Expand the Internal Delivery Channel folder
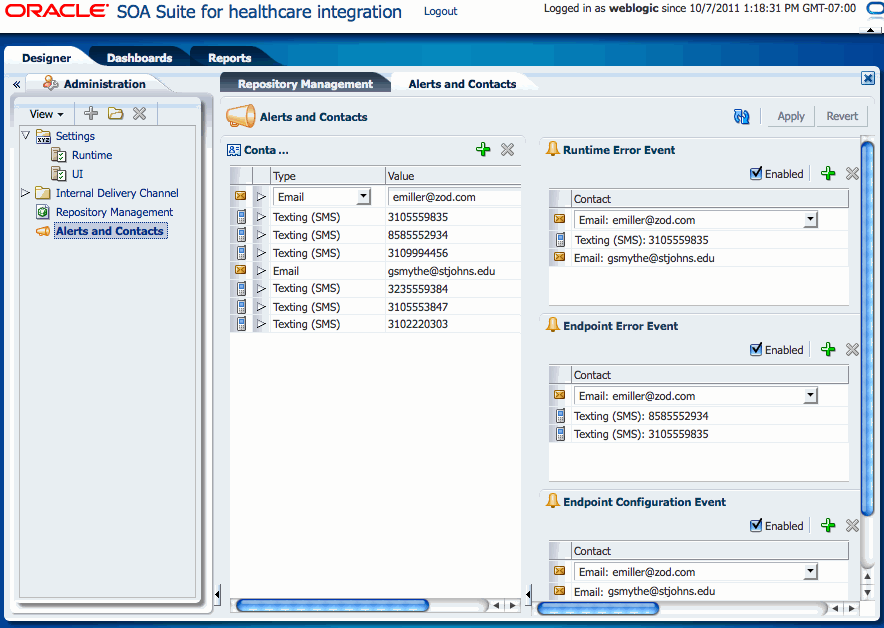 coord(26,193)
